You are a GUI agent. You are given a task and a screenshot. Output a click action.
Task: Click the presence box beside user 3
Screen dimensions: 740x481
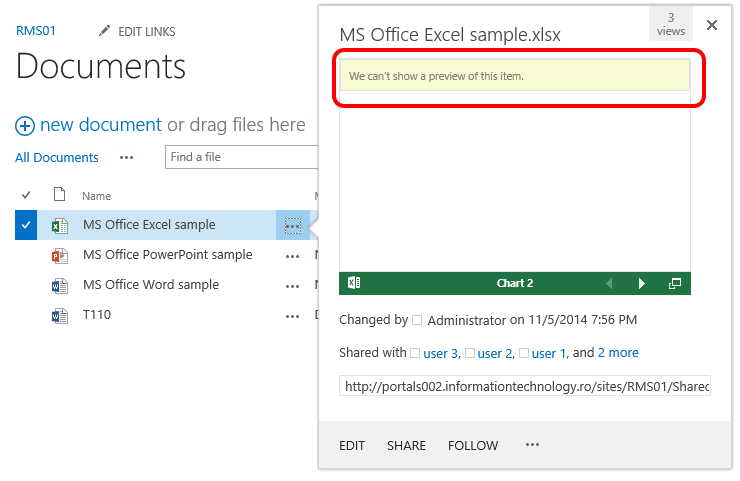click(415, 353)
